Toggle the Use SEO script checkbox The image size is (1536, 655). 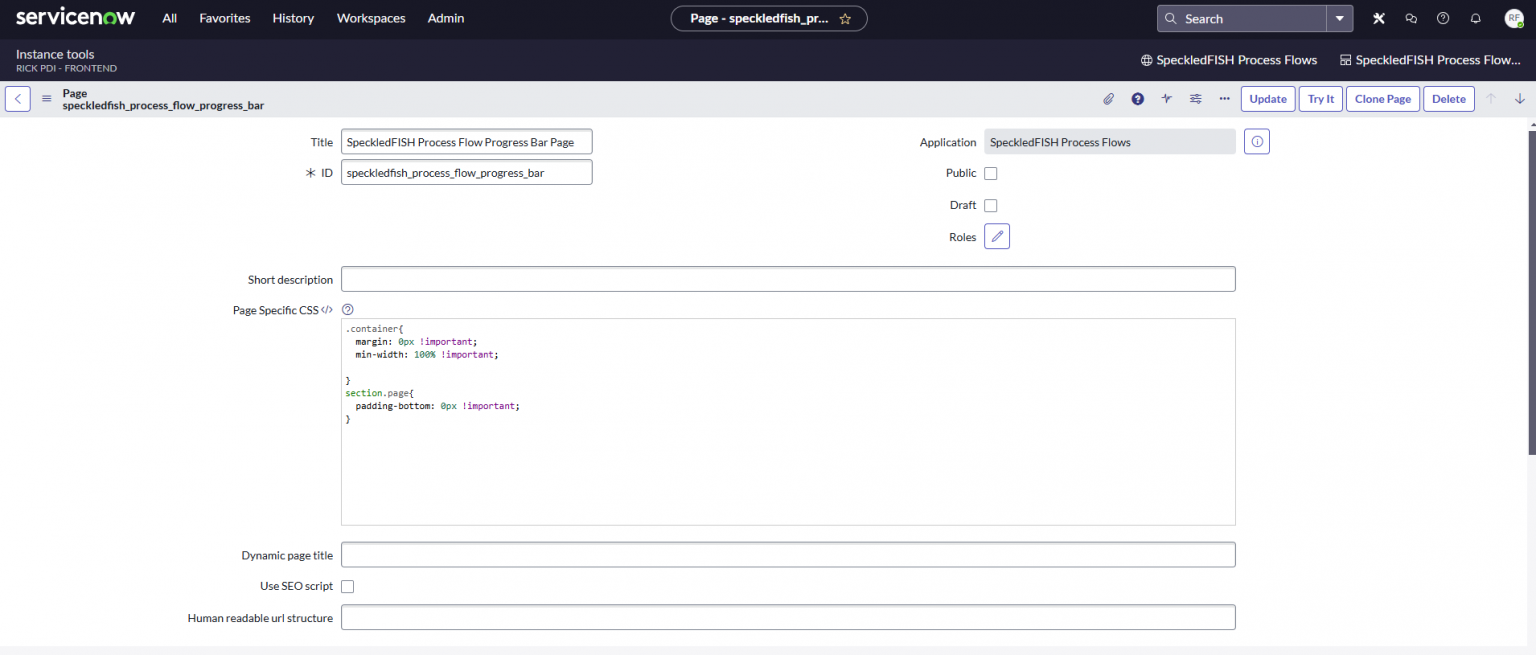click(x=347, y=586)
